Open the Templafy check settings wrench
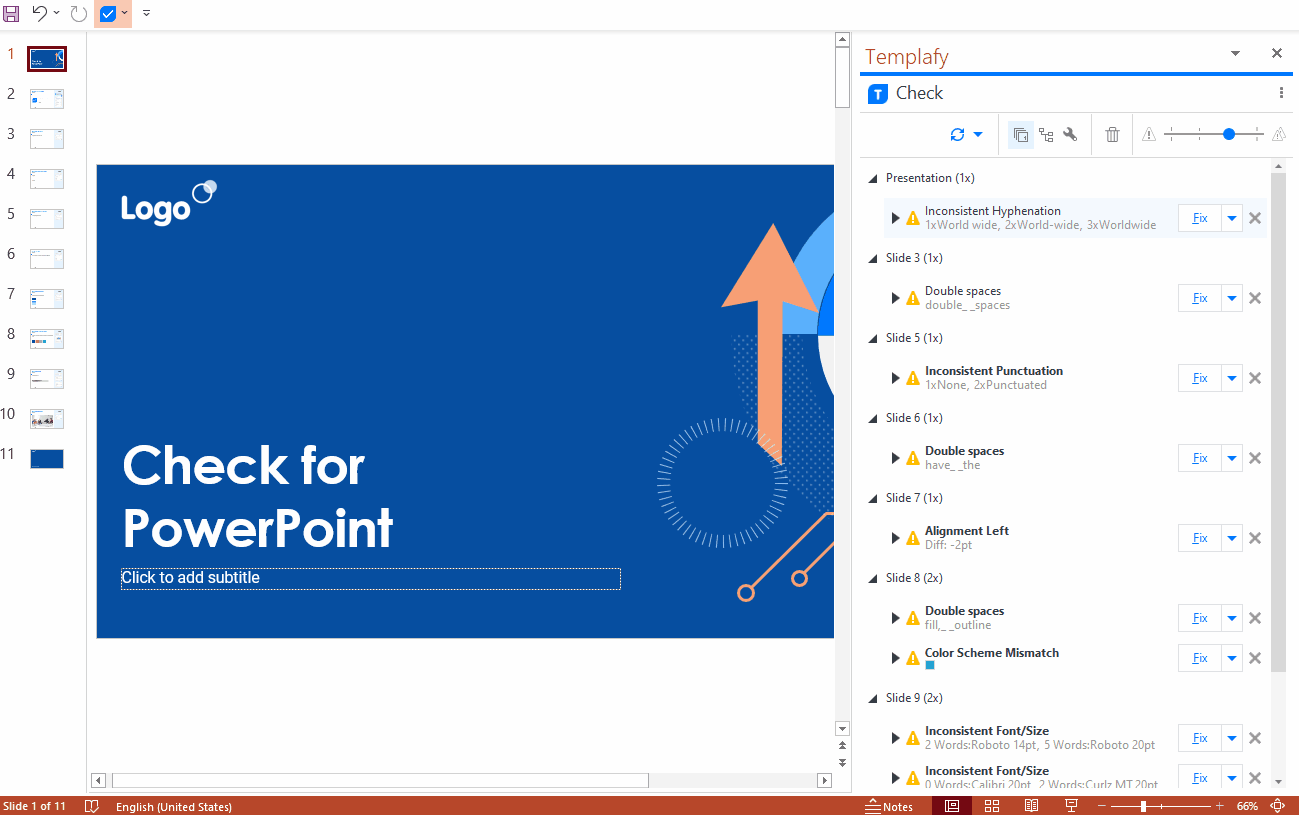 [x=1068, y=134]
